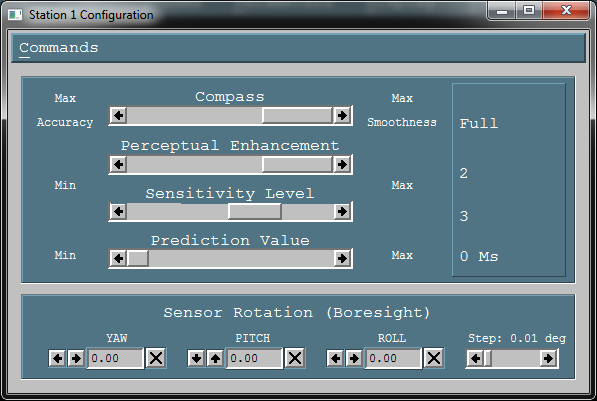Raise Sensitivity Level using right arrow
The image size is (597, 401).
pos(342,211)
